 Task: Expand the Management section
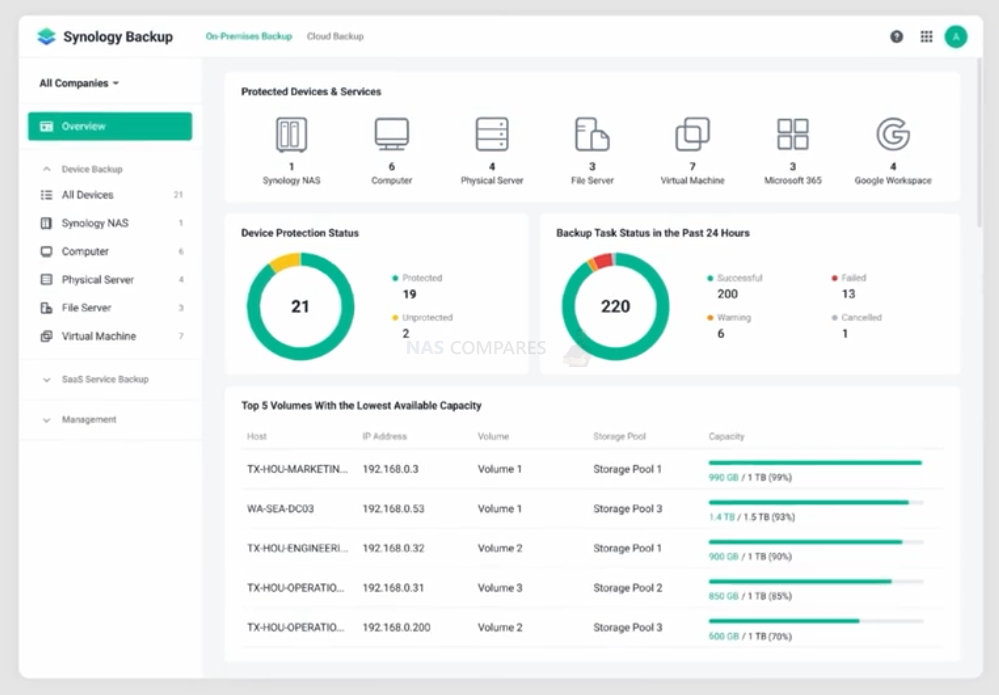pyautogui.click(x=47, y=420)
